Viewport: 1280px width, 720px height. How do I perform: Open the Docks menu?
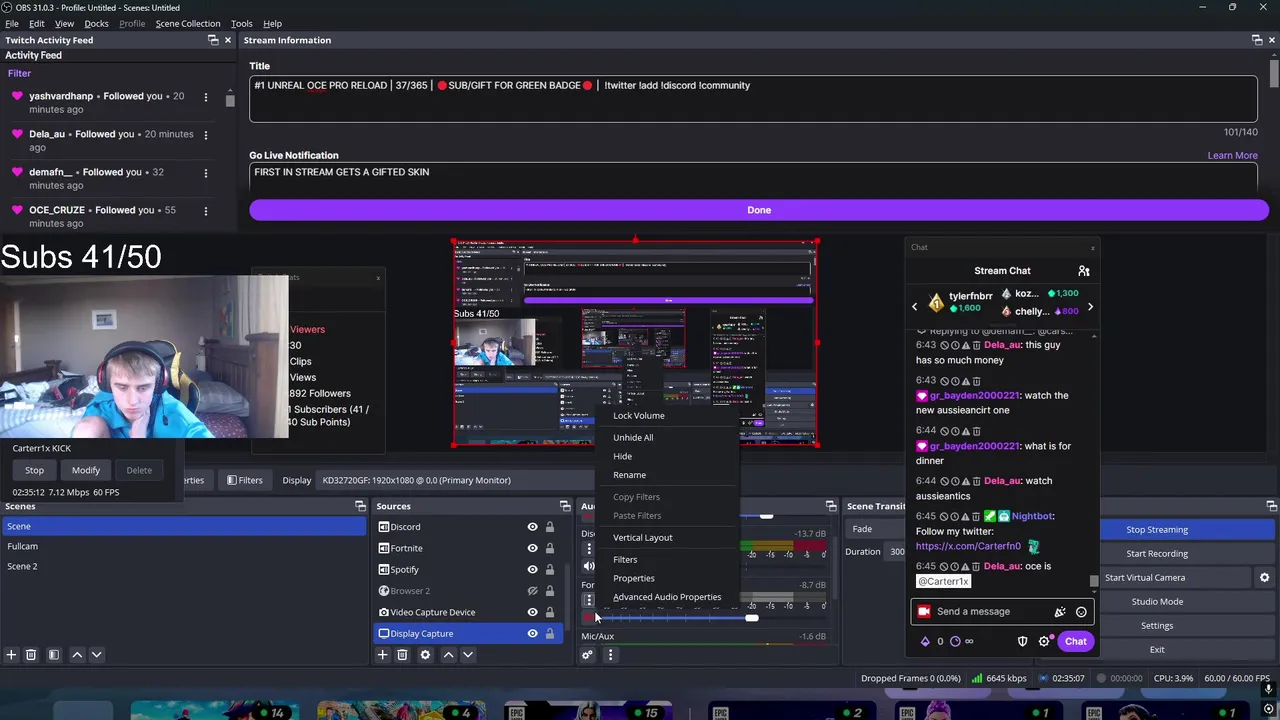coord(96,23)
